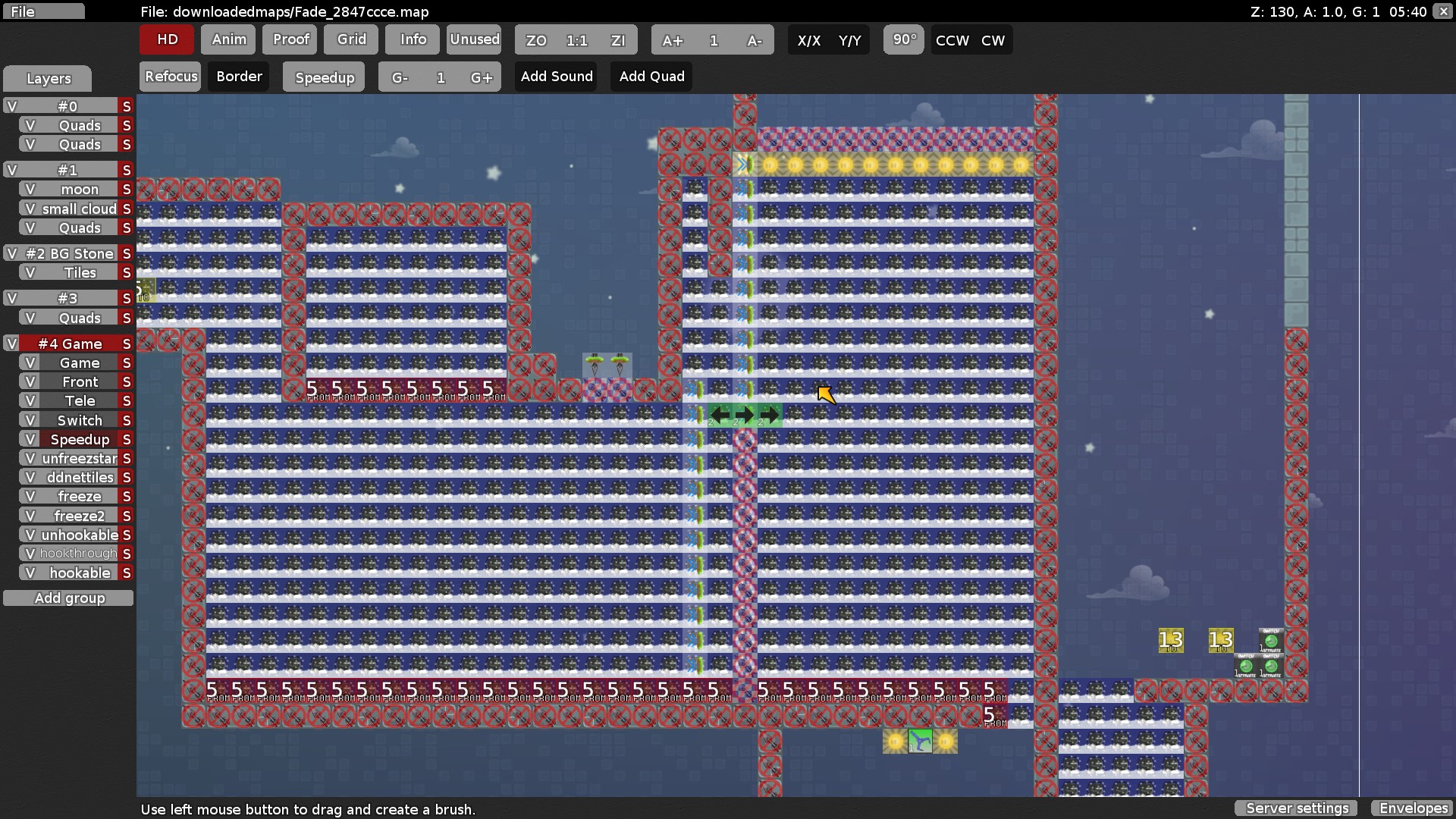The height and width of the screenshot is (819, 1456).
Task: Rotate the brush clockwise with CW
Action: pos(993,40)
